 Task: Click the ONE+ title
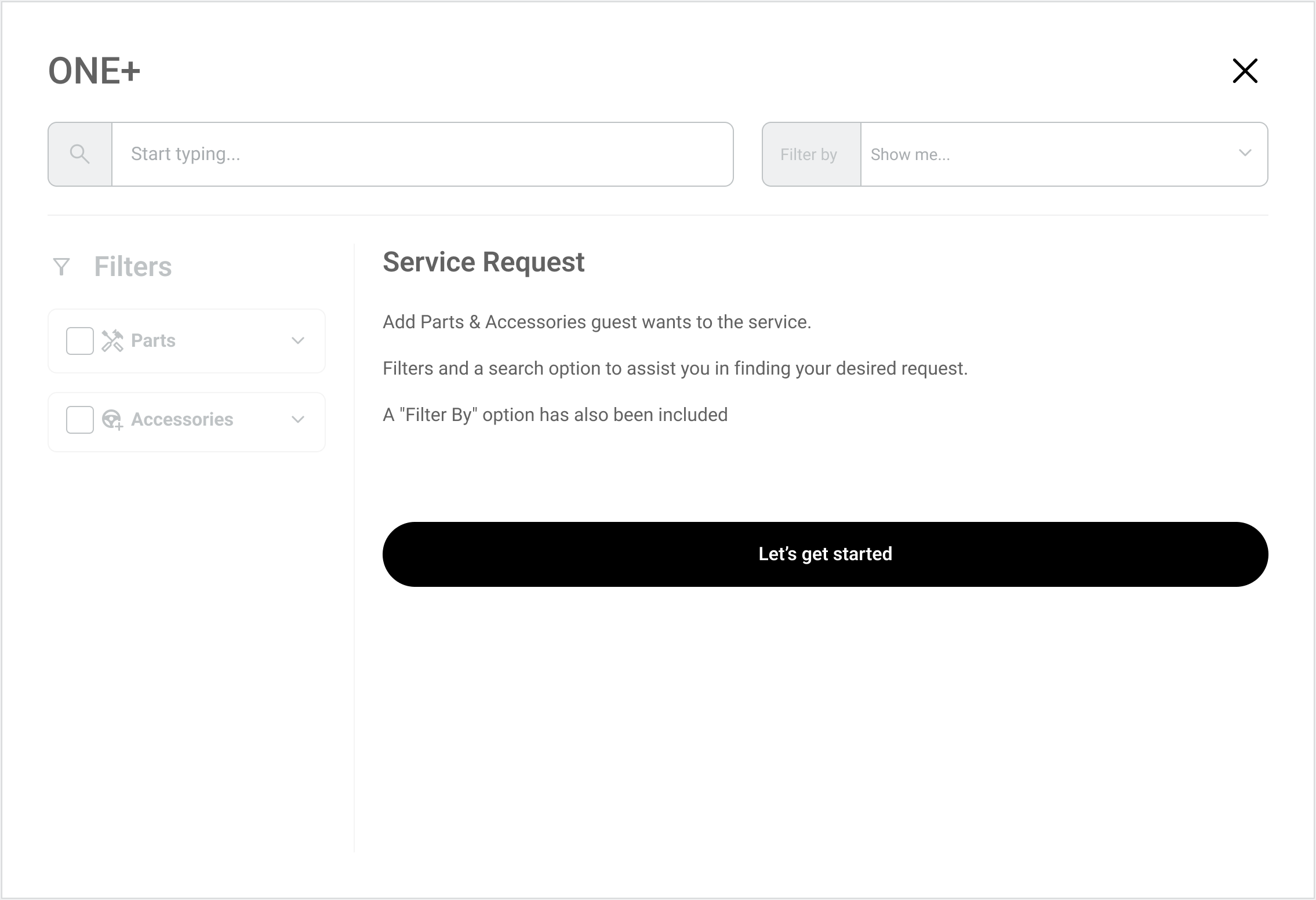(x=94, y=71)
